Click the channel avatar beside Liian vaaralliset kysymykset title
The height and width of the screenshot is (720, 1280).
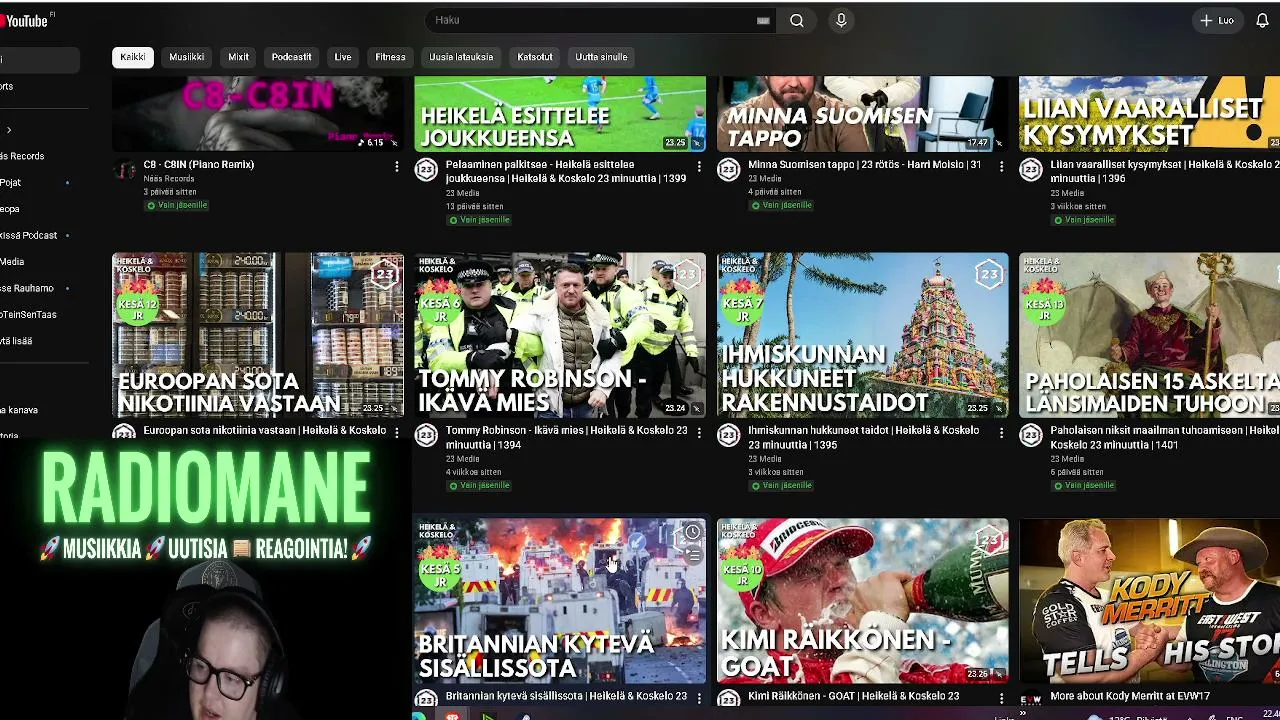tap(1031, 169)
